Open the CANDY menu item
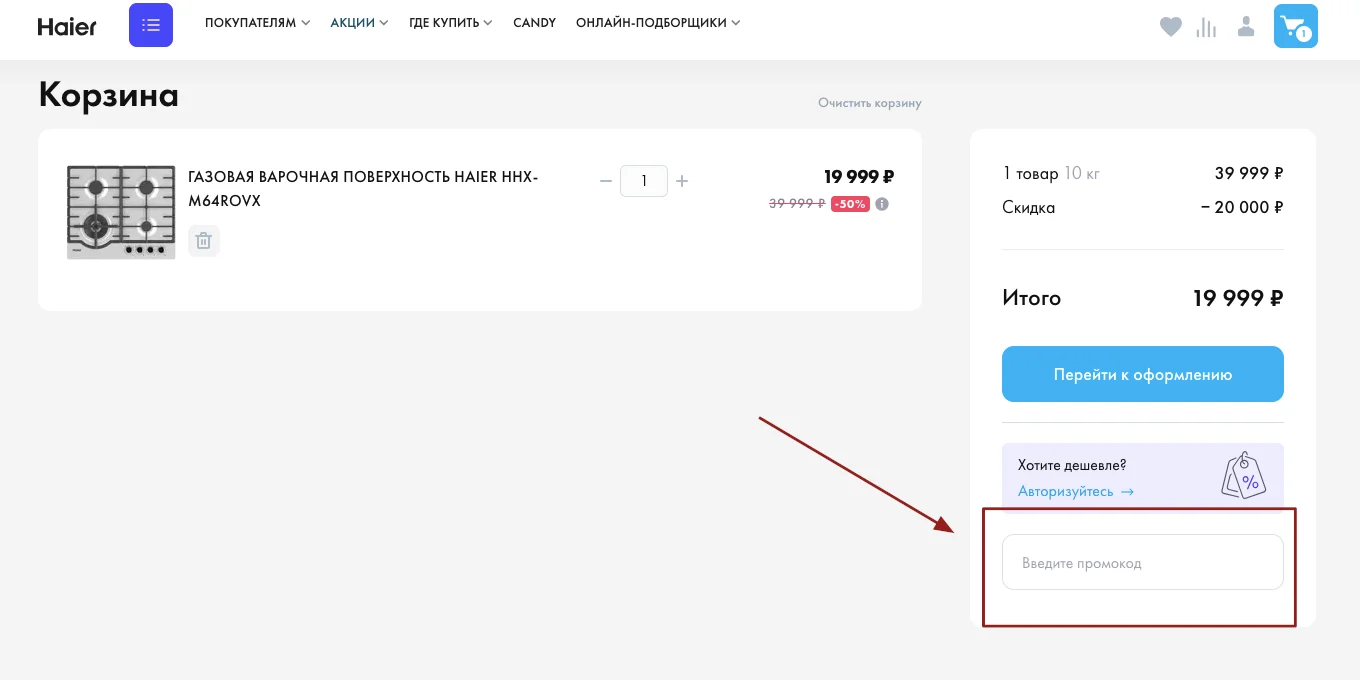This screenshot has width=1360, height=680. point(534,22)
